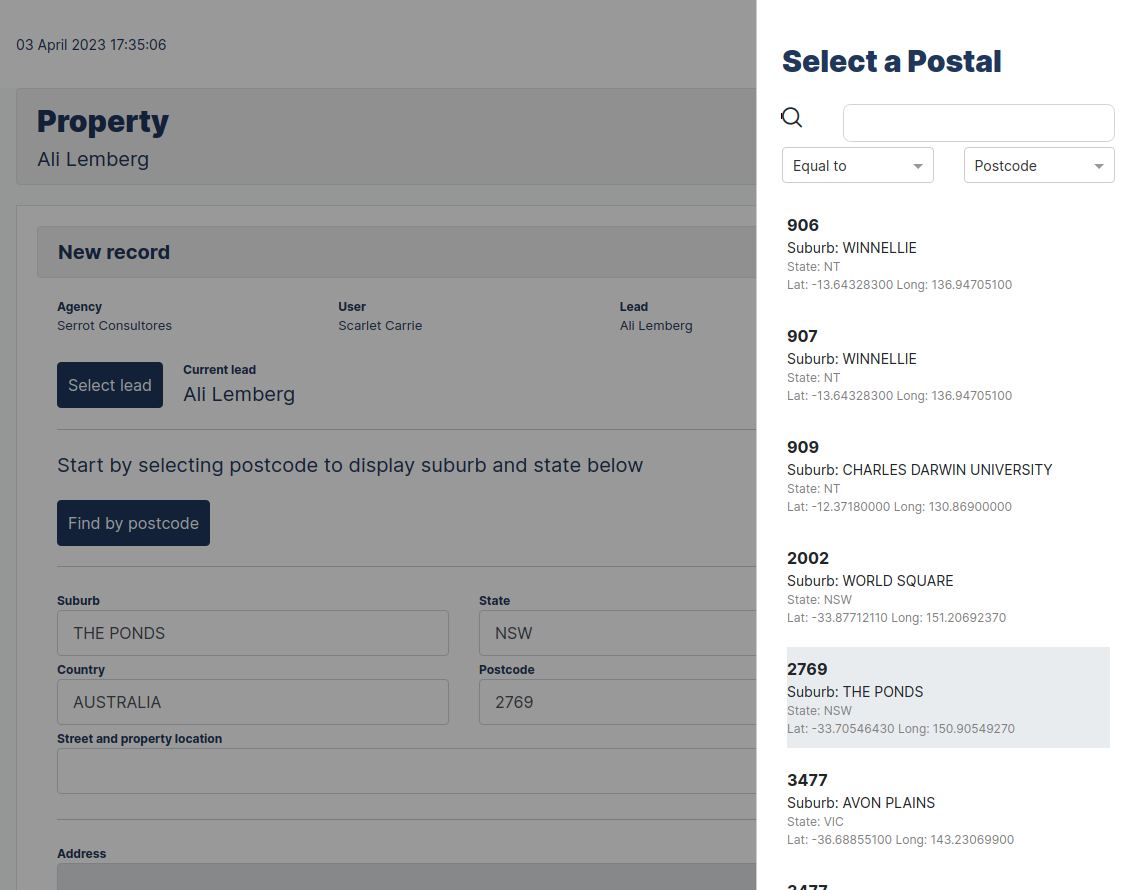Click the Street and property location field
1134x890 pixels.
tap(405, 770)
